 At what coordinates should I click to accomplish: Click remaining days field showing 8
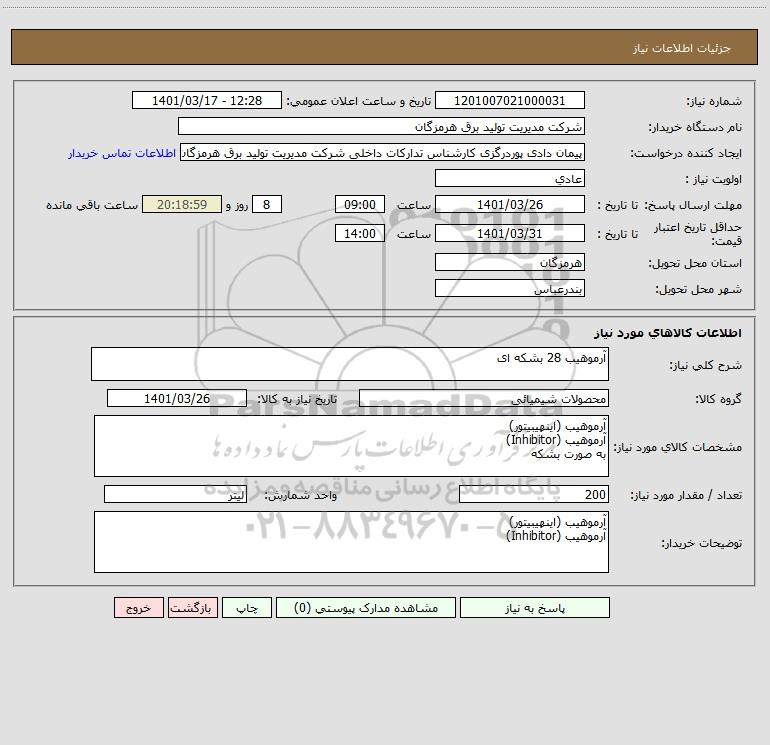pyautogui.click(x=267, y=204)
